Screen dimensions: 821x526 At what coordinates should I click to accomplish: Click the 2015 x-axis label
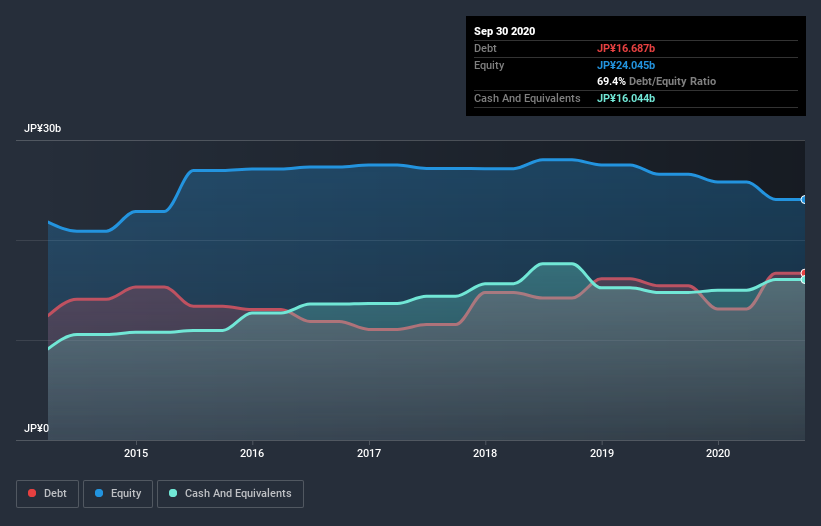[136, 453]
